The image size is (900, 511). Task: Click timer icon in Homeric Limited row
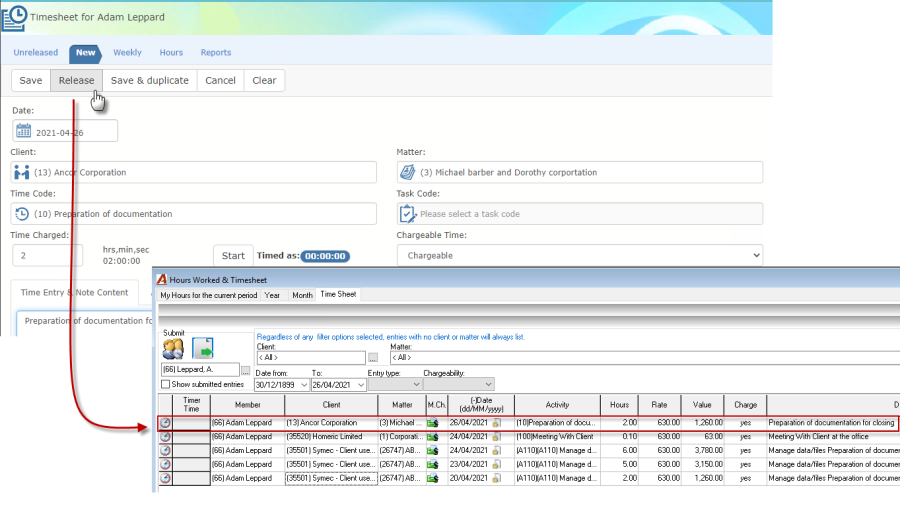(x=165, y=436)
